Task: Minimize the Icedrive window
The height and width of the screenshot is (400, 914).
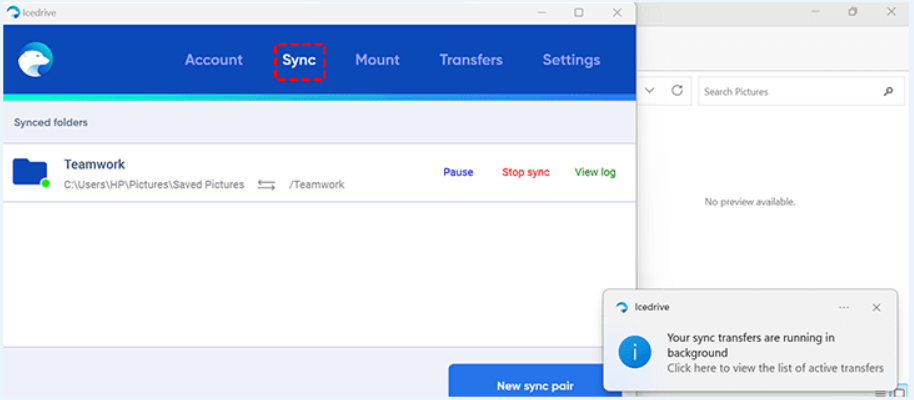Action: tap(542, 12)
